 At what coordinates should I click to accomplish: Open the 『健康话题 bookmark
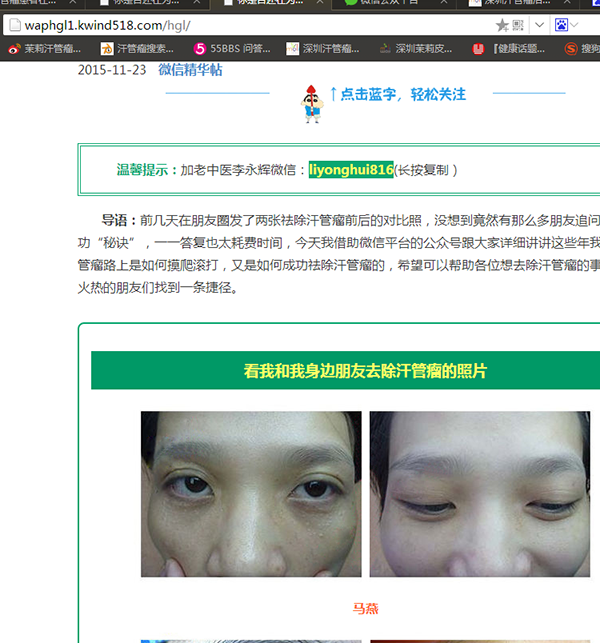pyautogui.click(x=509, y=49)
